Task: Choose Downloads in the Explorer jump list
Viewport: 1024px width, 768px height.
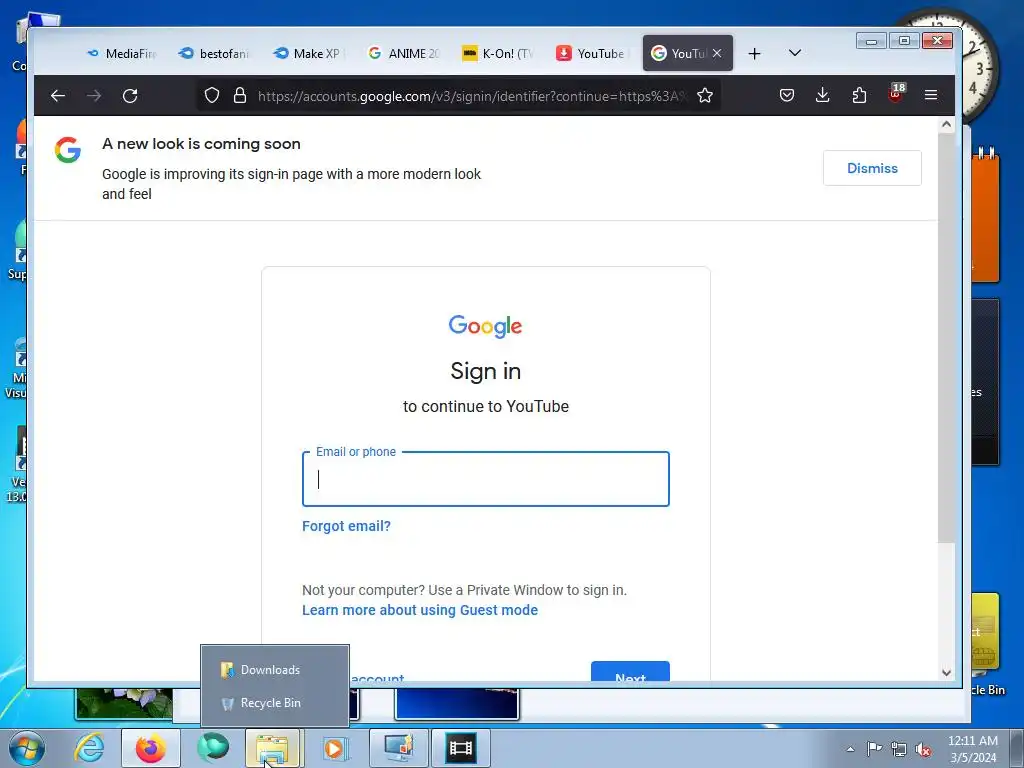Action: 275,669
